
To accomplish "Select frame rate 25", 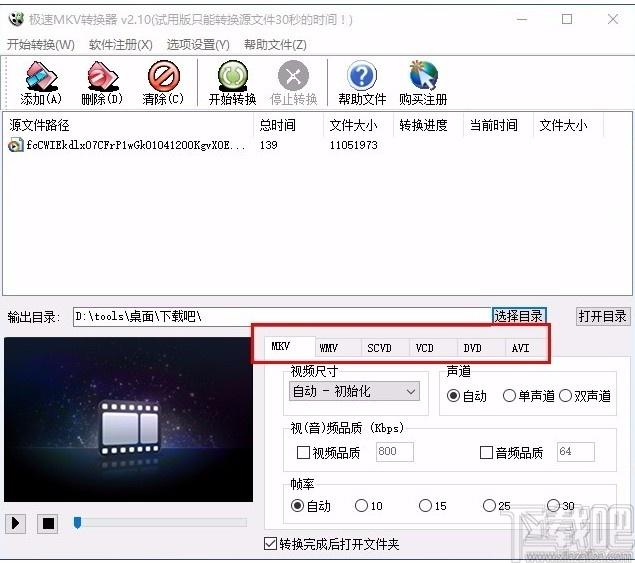I will (489, 505).
